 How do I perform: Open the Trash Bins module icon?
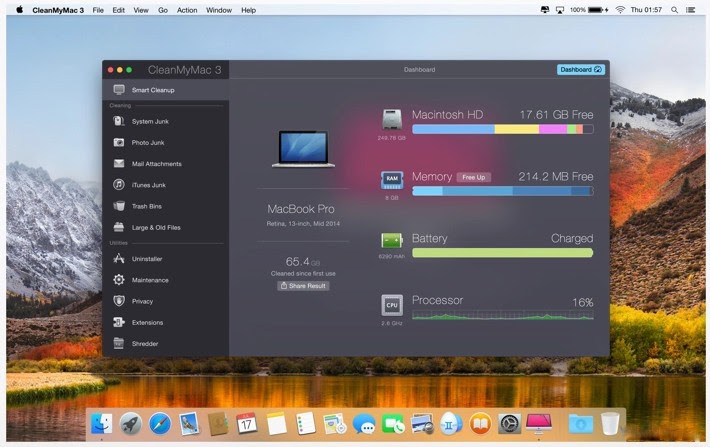tap(119, 206)
